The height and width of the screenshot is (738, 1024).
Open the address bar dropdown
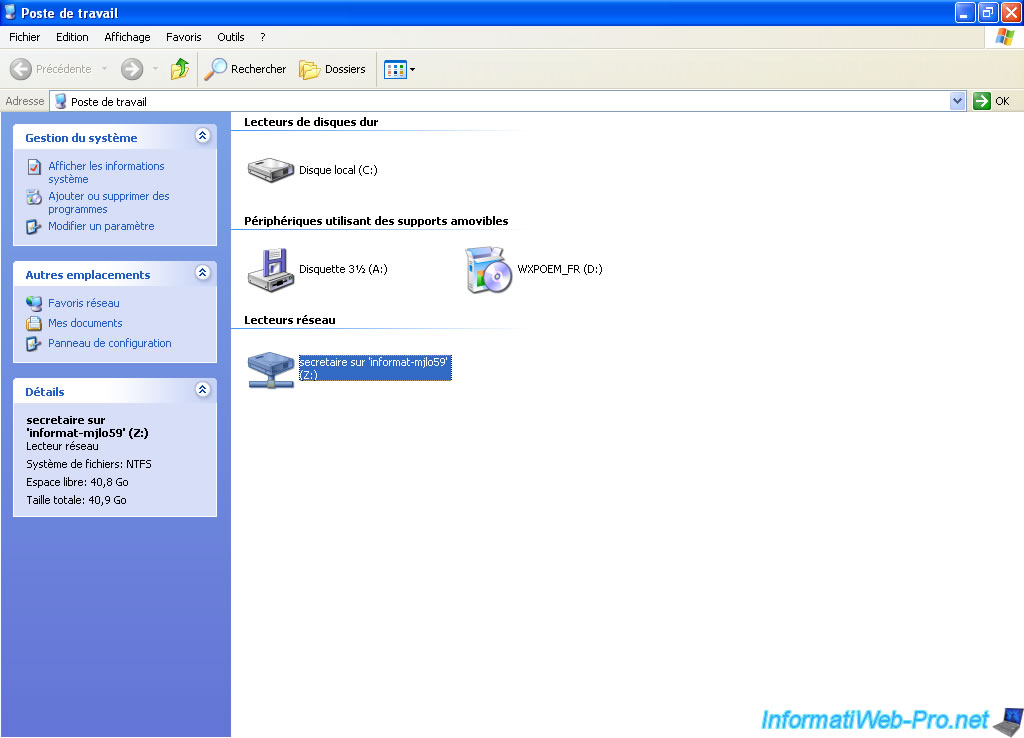pos(956,101)
